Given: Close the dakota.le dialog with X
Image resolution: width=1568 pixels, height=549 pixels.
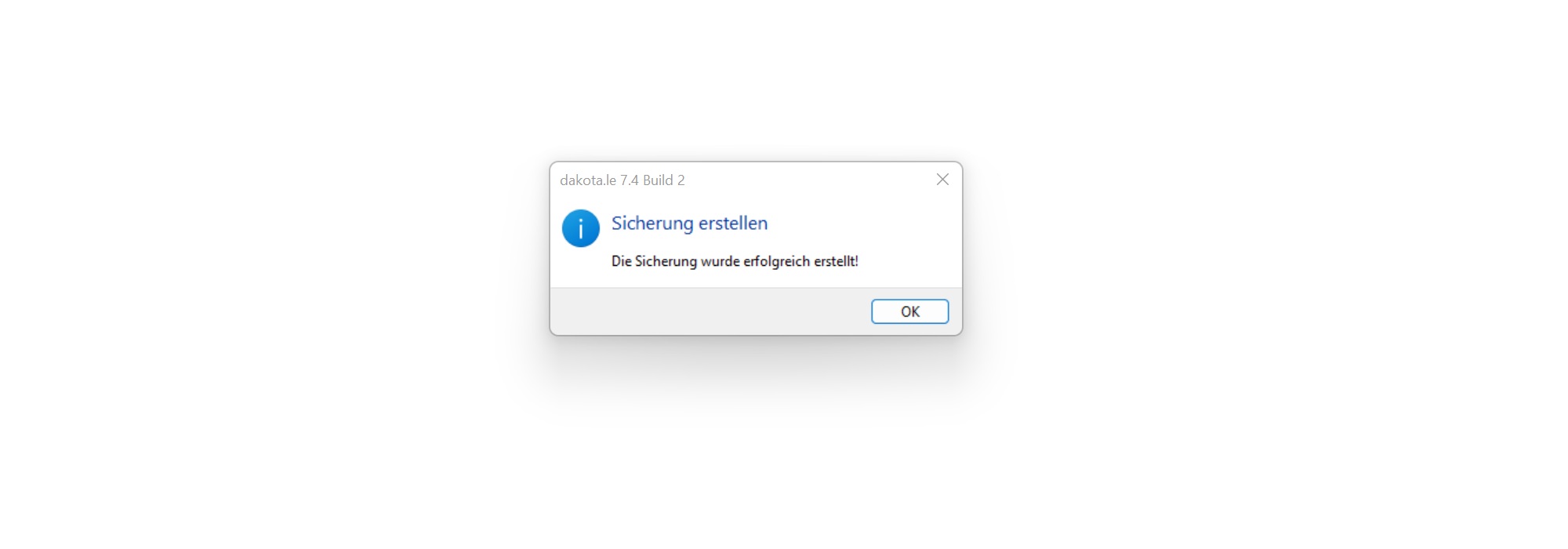Looking at the screenshot, I should click(942, 180).
